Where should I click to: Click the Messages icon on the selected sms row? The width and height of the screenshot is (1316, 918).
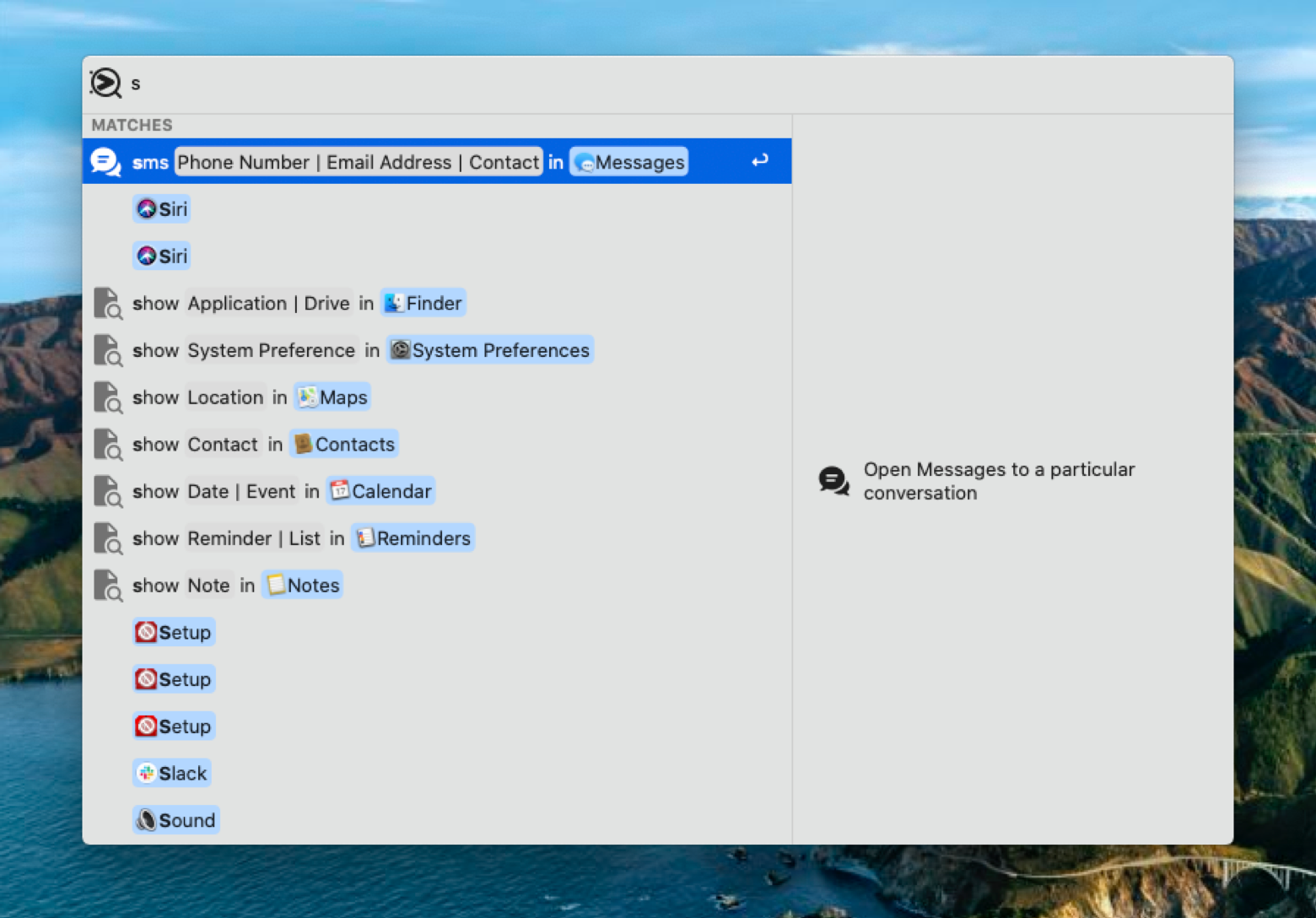585,162
